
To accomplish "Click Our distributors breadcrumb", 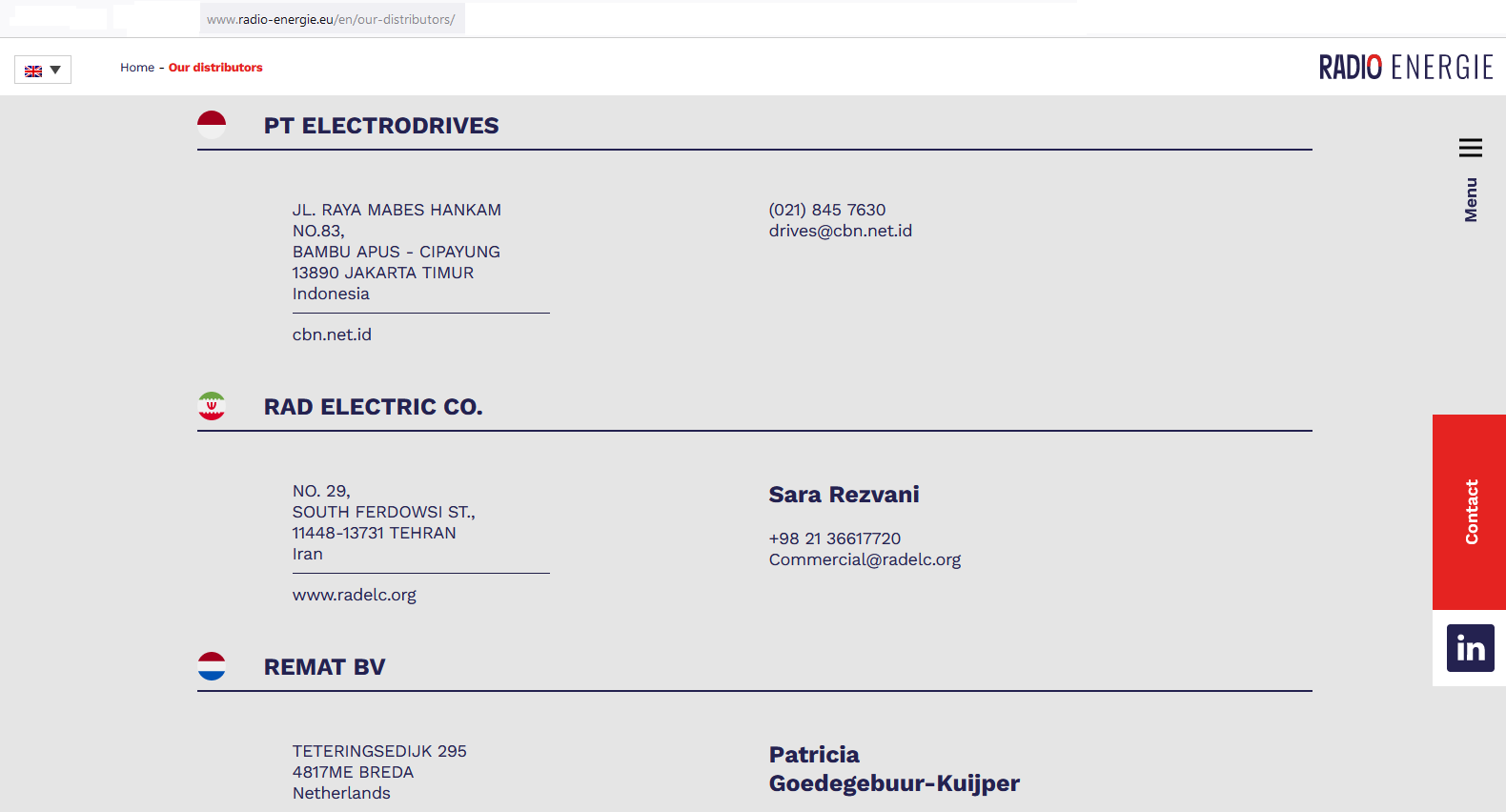I will [215, 68].
